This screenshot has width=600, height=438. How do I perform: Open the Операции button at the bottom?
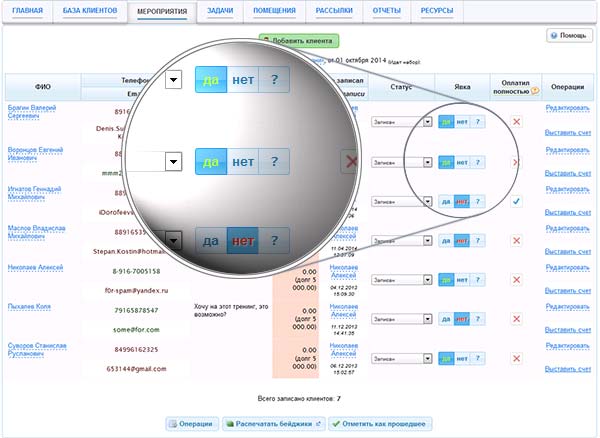pyautogui.click(x=191, y=424)
